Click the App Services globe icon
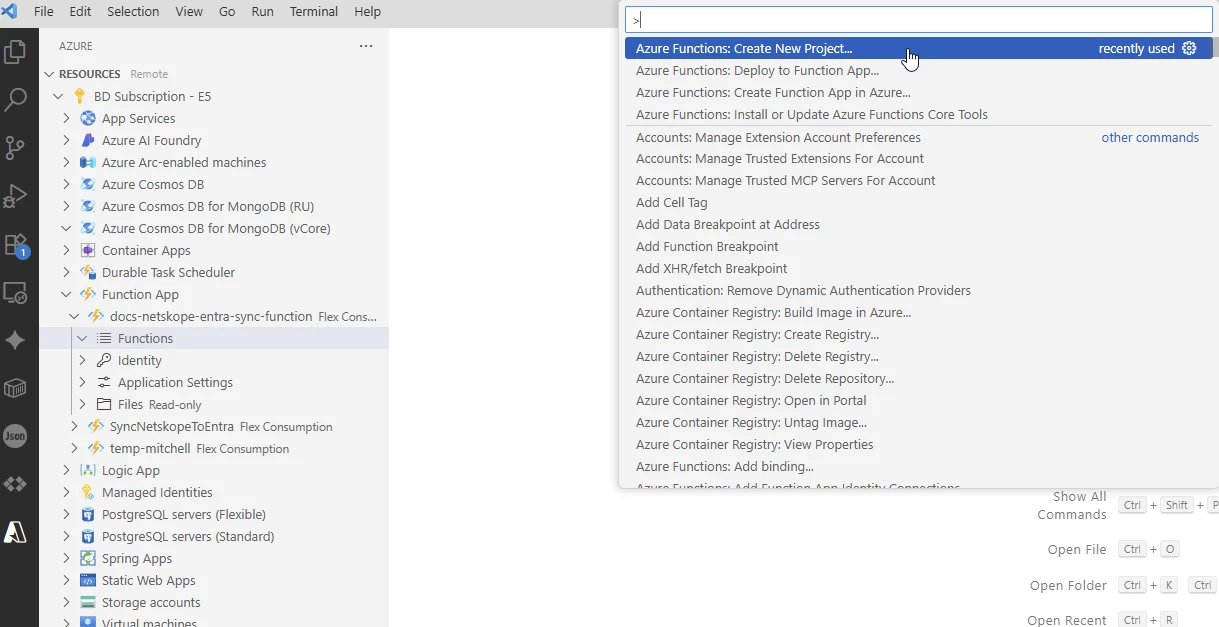The width and height of the screenshot is (1219, 627). click(88, 118)
